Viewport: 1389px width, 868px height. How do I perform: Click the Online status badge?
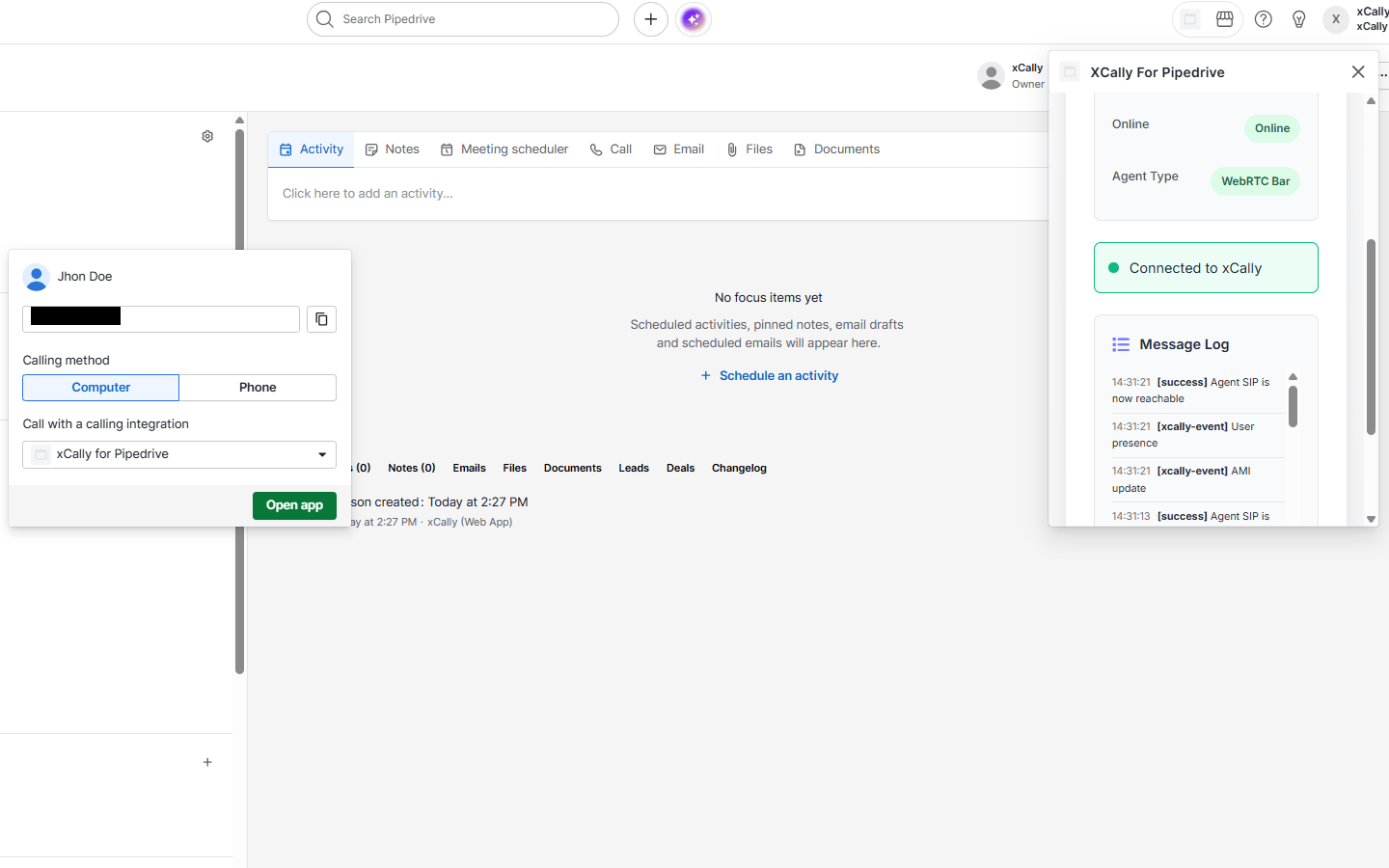[x=1272, y=128]
